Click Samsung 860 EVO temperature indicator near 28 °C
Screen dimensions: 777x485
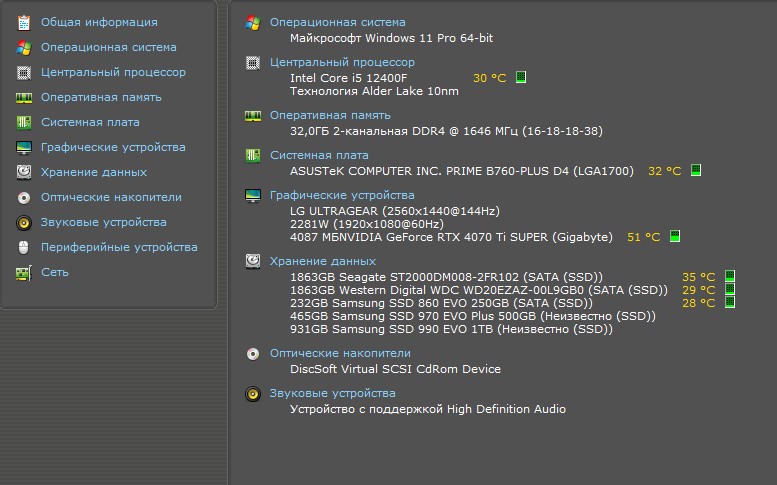point(730,302)
